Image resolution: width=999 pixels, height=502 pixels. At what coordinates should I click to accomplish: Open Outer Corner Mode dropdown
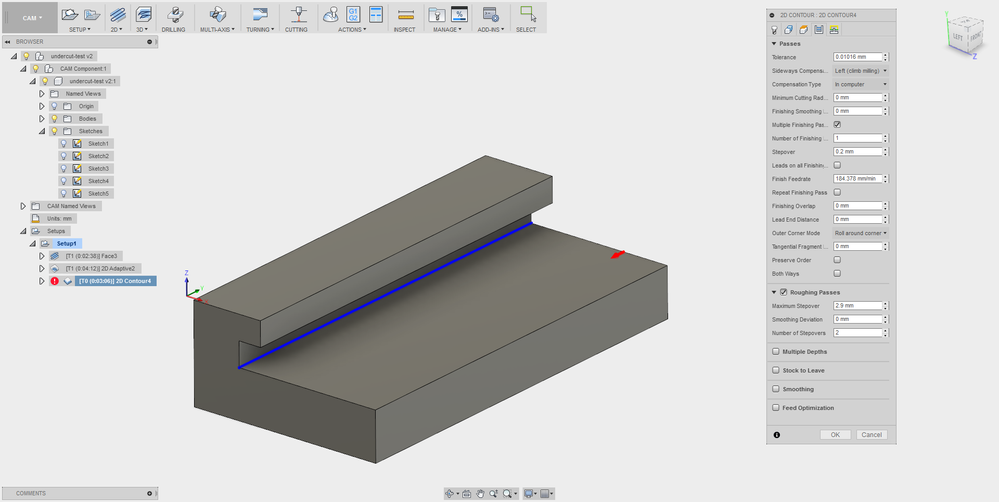(x=860, y=233)
